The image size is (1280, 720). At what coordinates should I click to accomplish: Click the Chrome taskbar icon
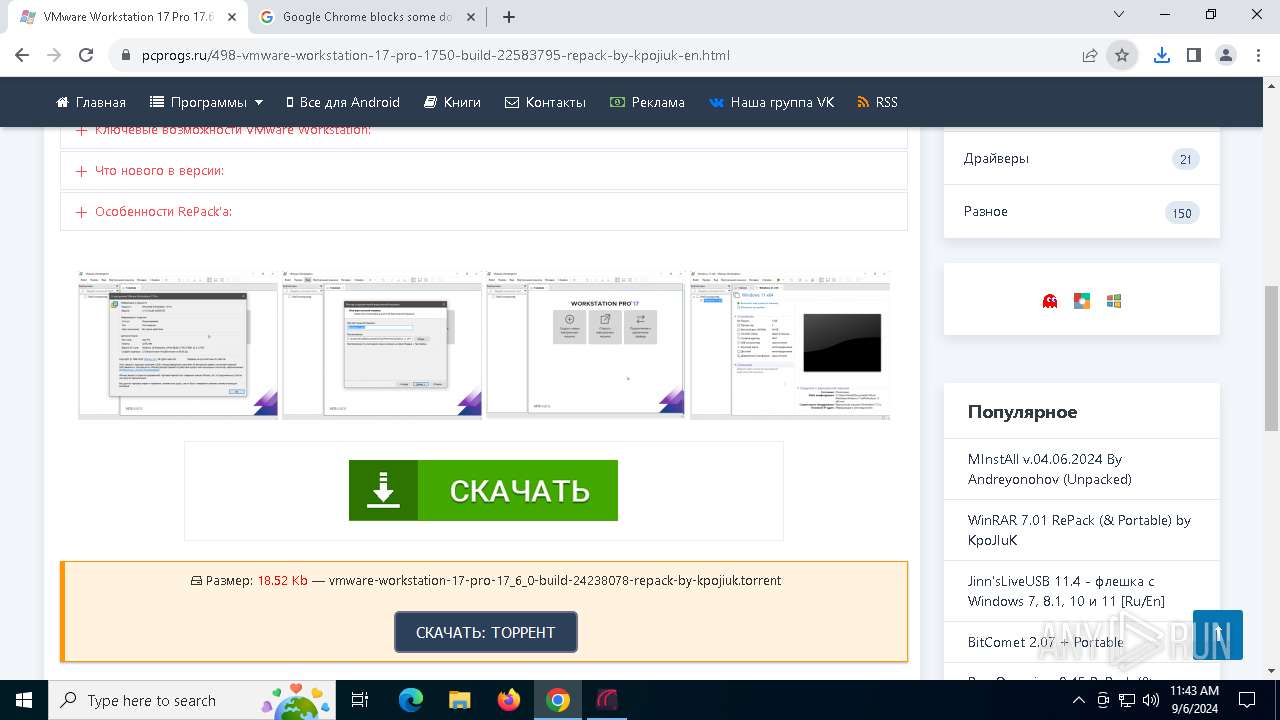pyautogui.click(x=558, y=700)
